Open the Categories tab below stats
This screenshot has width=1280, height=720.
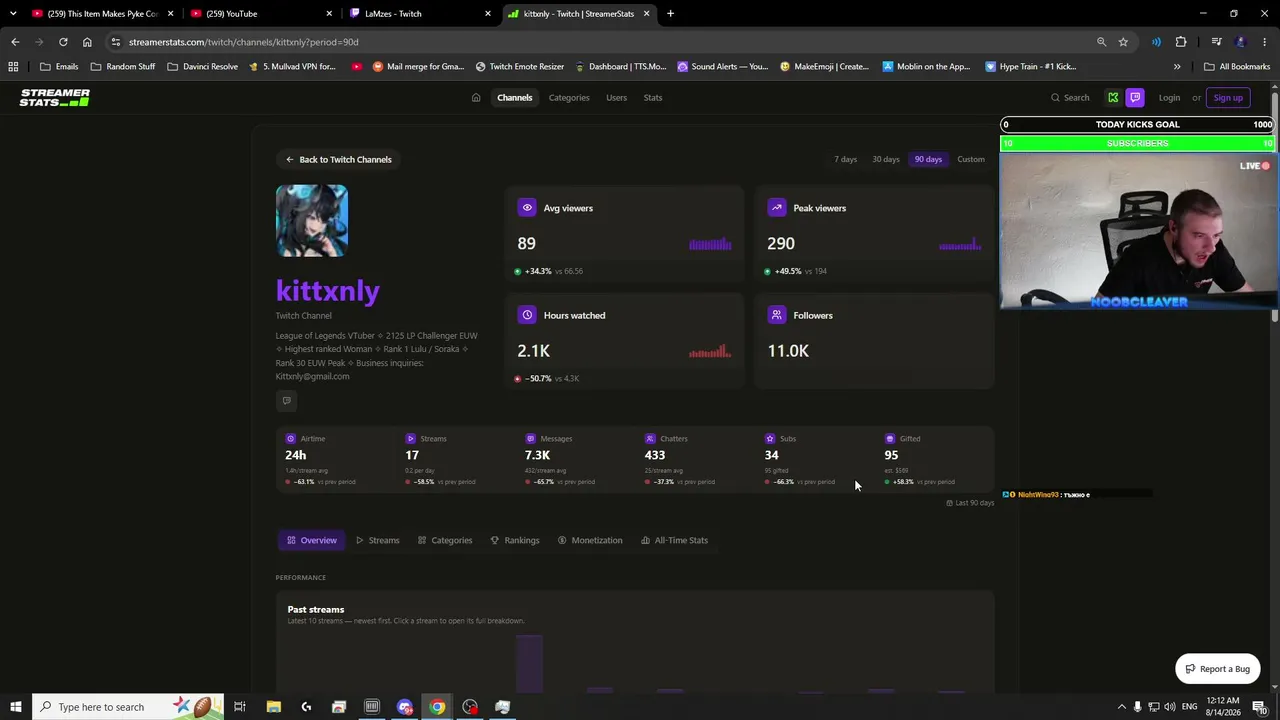pyautogui.click(x=445, y=540)
